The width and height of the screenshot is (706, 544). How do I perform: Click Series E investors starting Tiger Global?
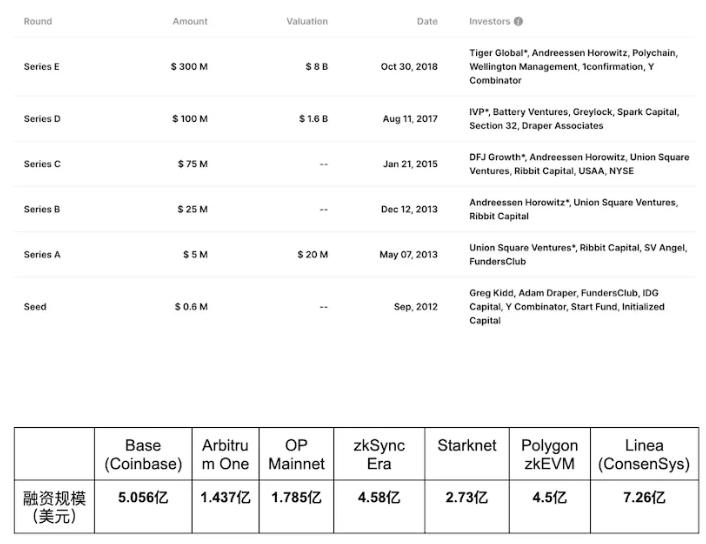coord(573,67)
